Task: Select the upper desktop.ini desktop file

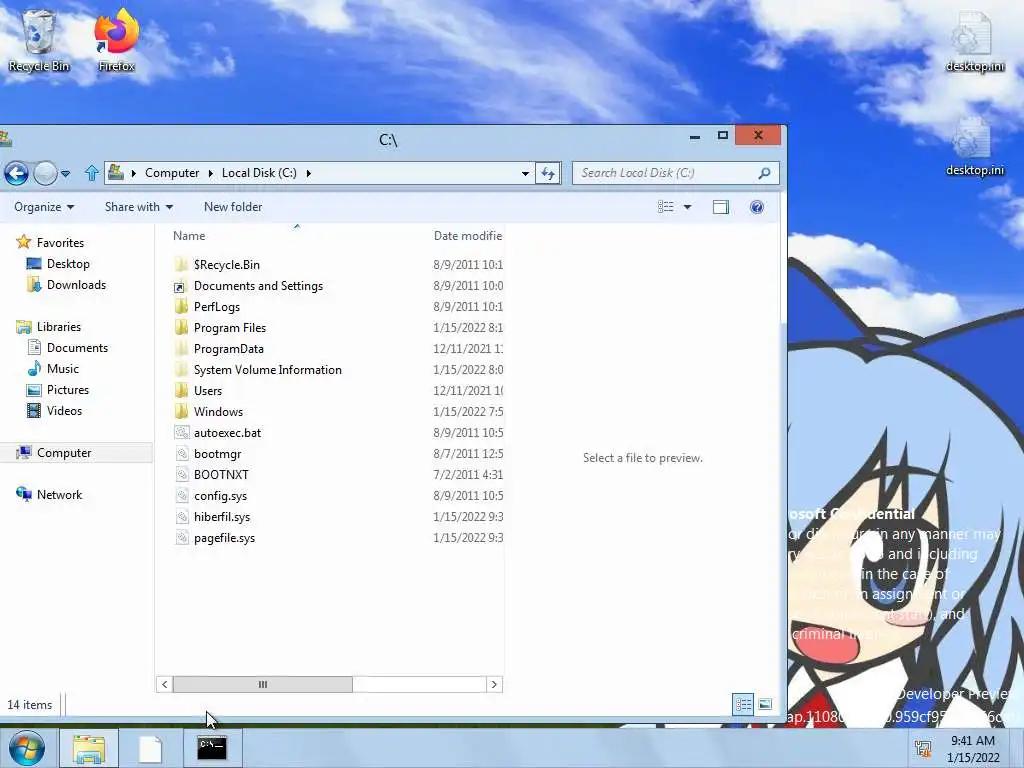Action: point(974,40)
